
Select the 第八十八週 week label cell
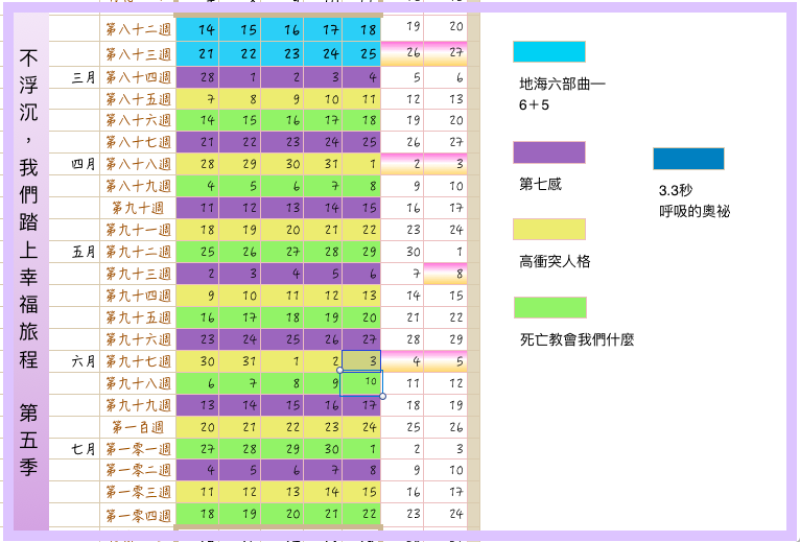pyautogui.click(x=138, y=164)
